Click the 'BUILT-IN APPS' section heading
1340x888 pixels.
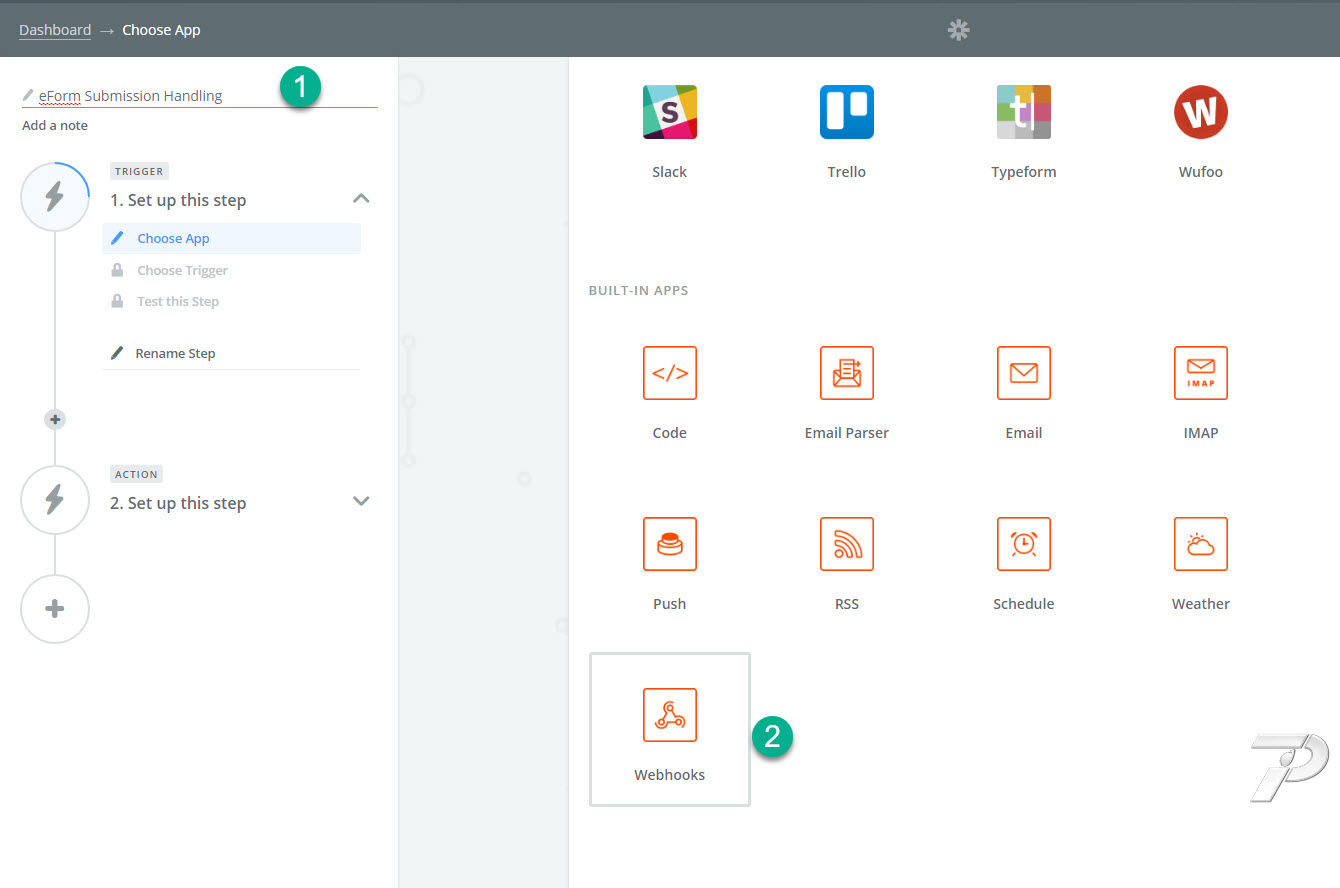tap(638, 291)
